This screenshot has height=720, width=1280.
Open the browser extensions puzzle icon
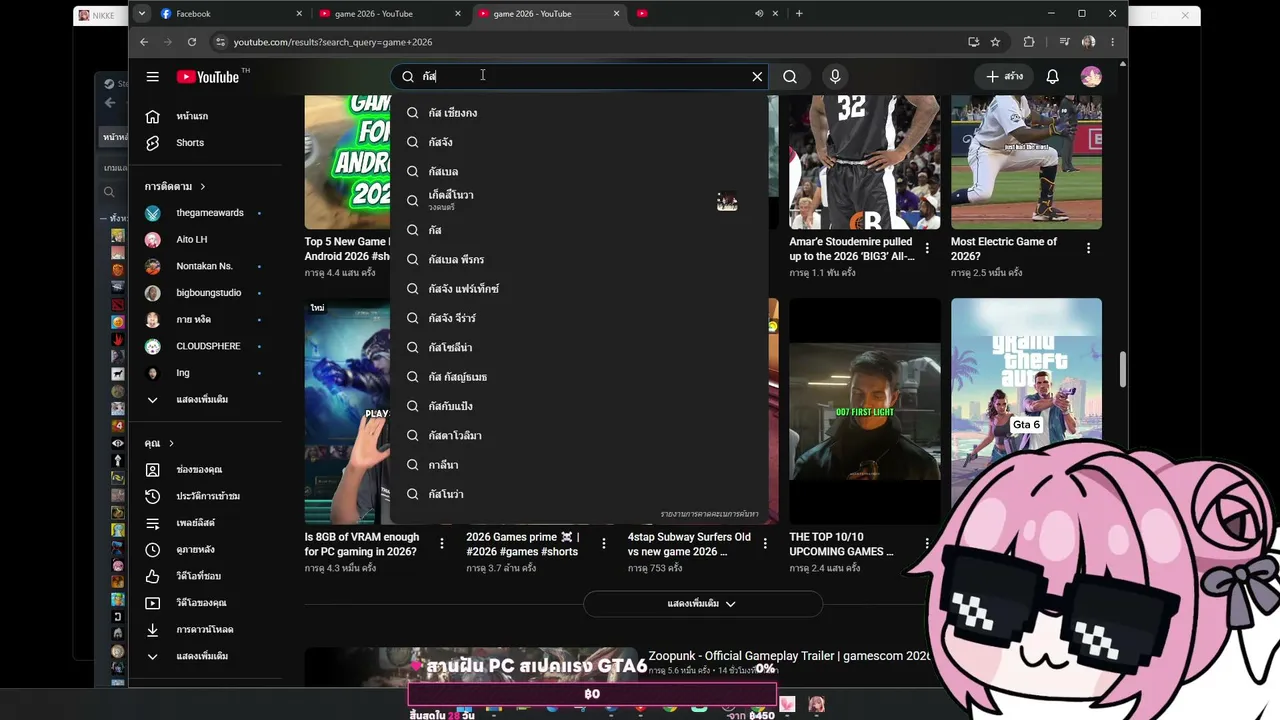tap(1029, 42)
